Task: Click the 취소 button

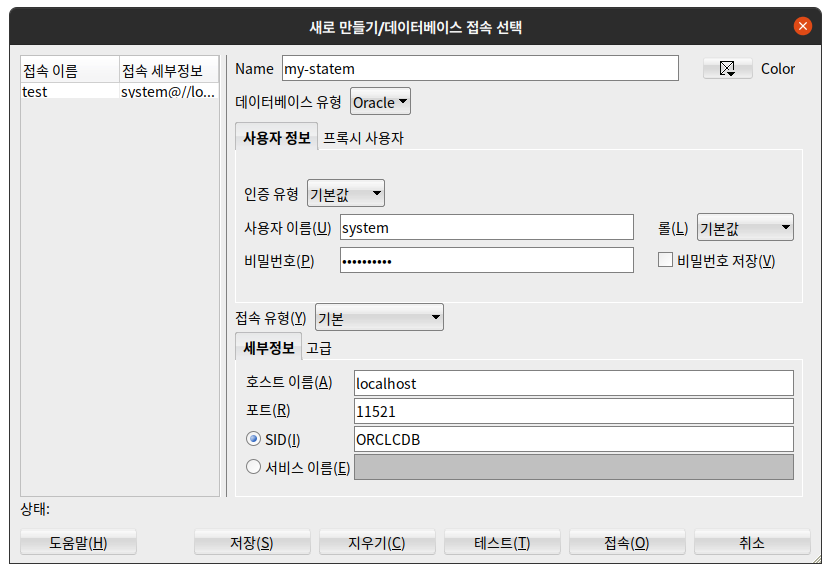Action: [x=753, y=543]
